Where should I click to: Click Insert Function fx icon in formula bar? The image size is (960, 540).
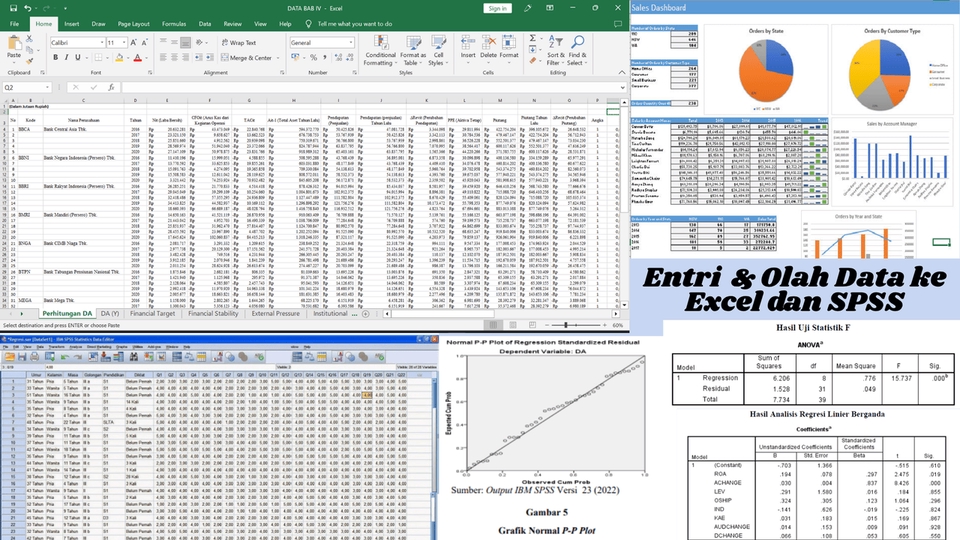pos(111,88)
